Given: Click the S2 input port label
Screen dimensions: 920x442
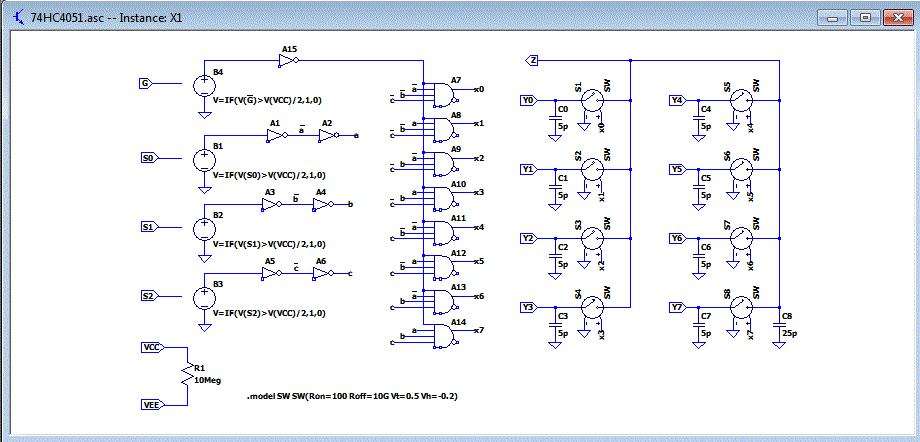Looking at the screenshot, I should pyautogui.click(x=149, y=296).
